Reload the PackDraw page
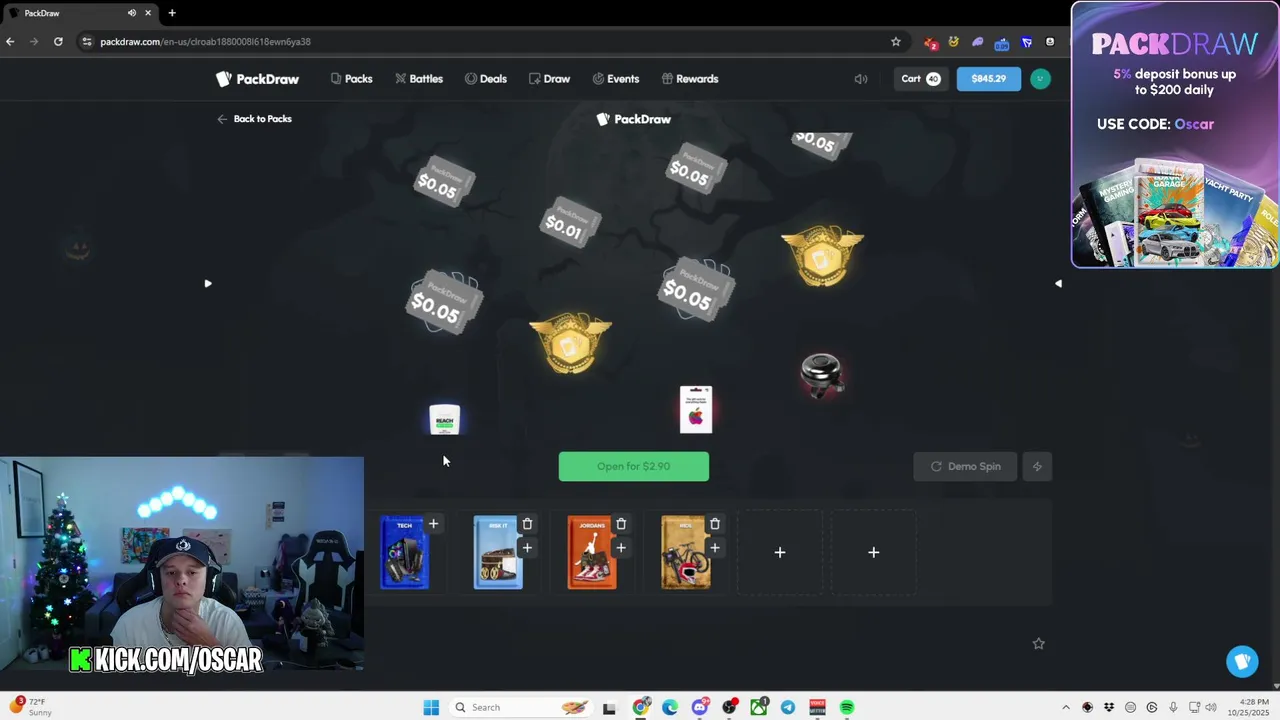This screenshot has width=1280, height=720. click(x=58, y=42)
